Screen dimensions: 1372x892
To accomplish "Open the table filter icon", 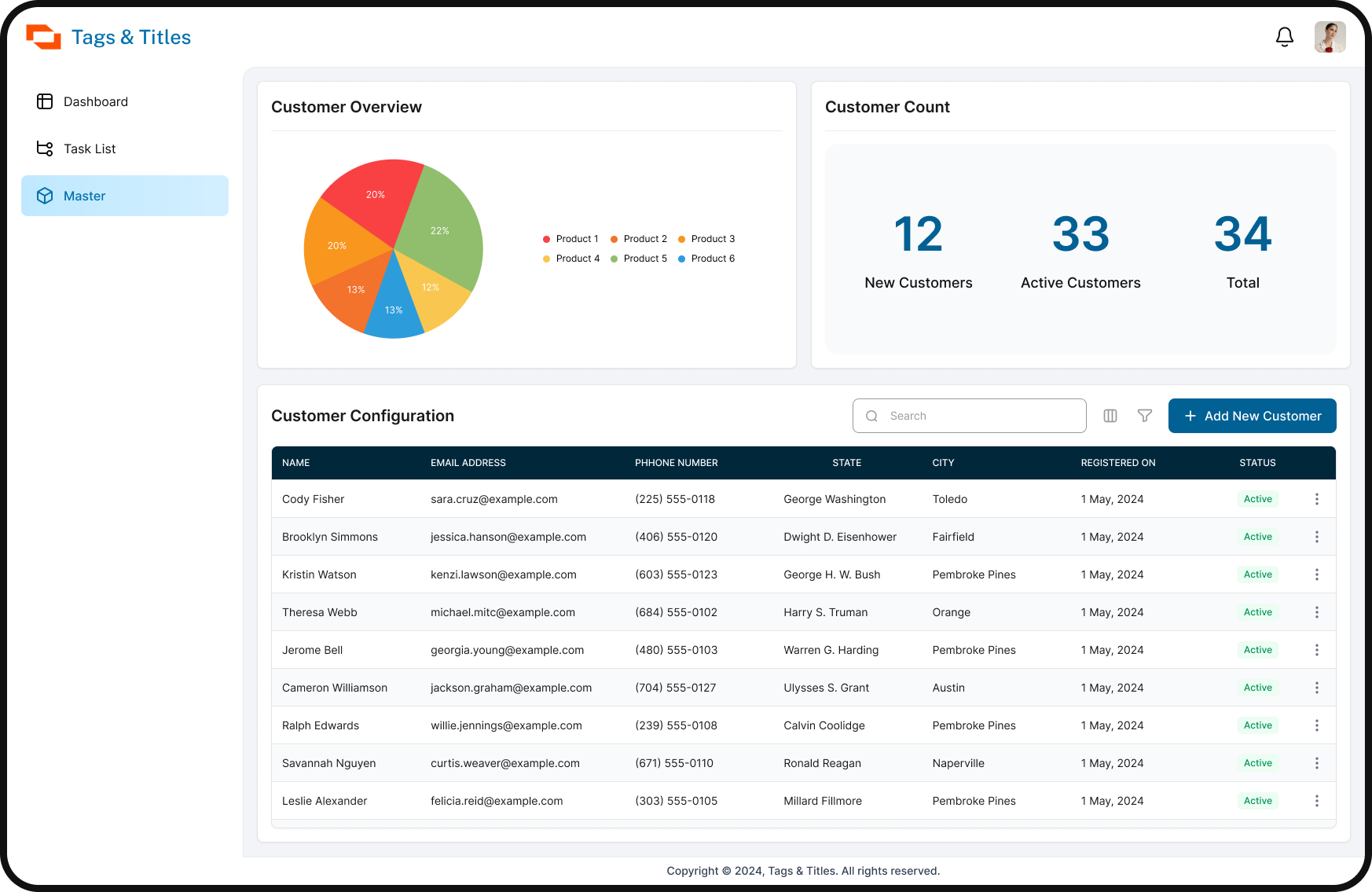I will 1144,416.
